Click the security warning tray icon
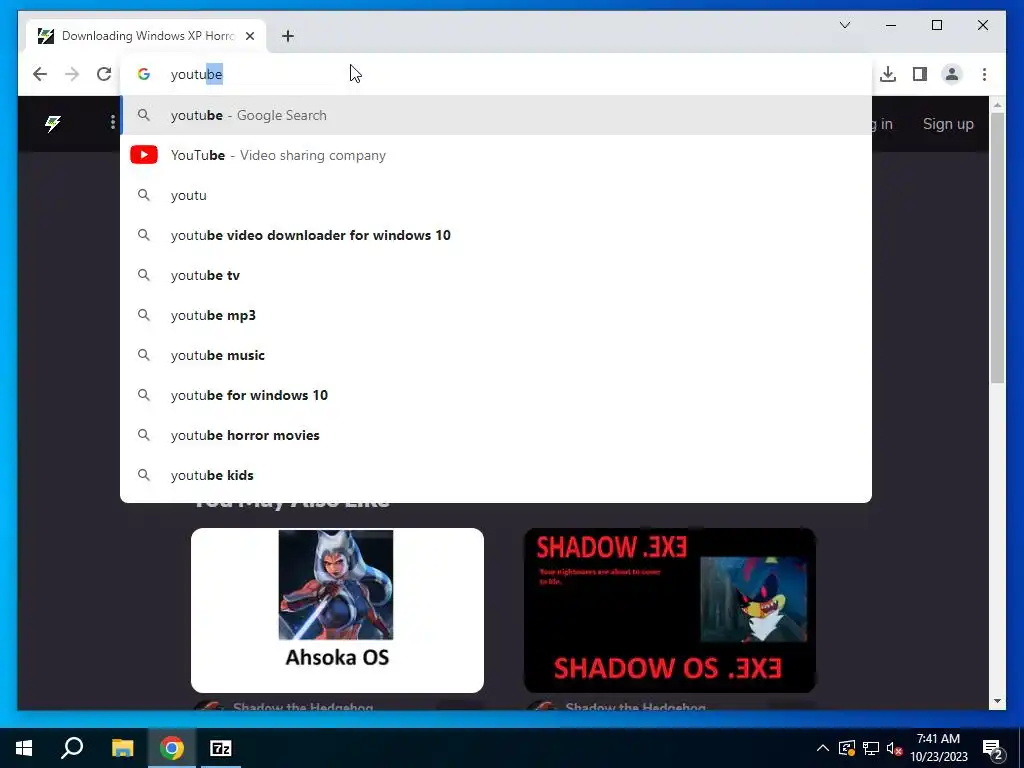 click(847, 748)
